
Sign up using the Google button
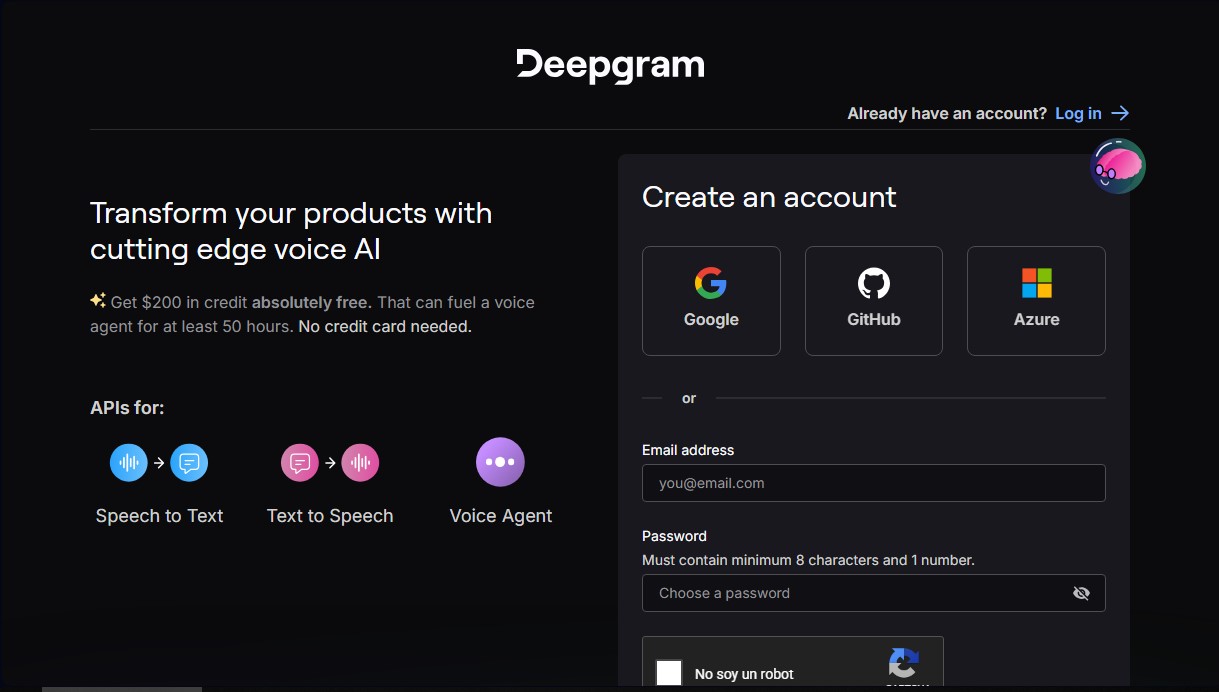pyautogui.click(x=711, y=300)
